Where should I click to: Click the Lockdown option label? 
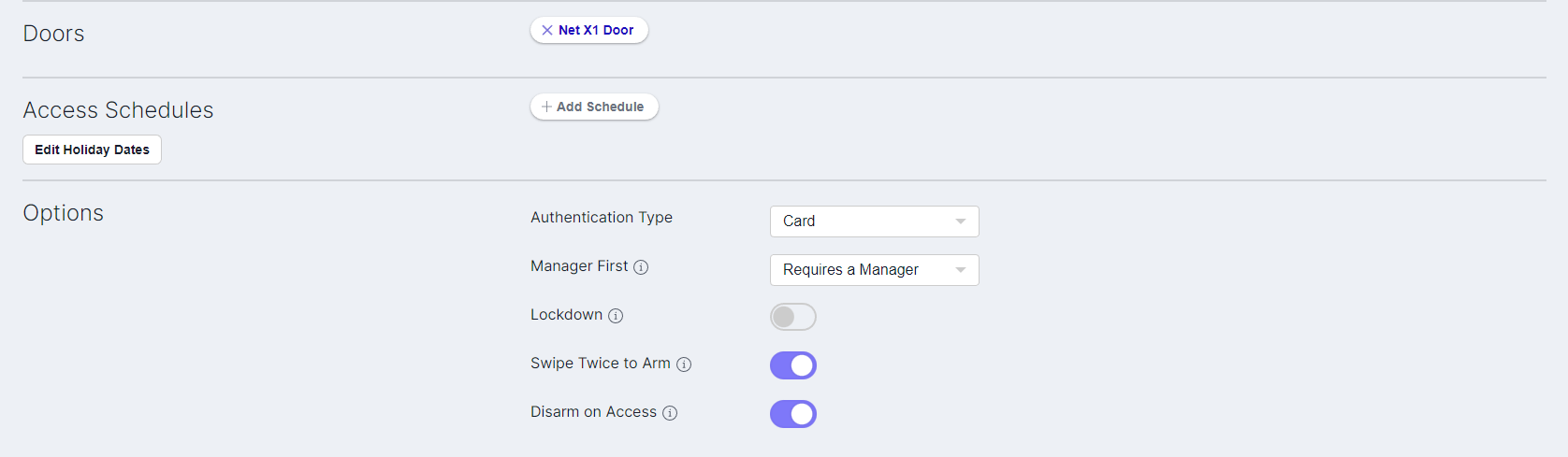click(566, 314)
